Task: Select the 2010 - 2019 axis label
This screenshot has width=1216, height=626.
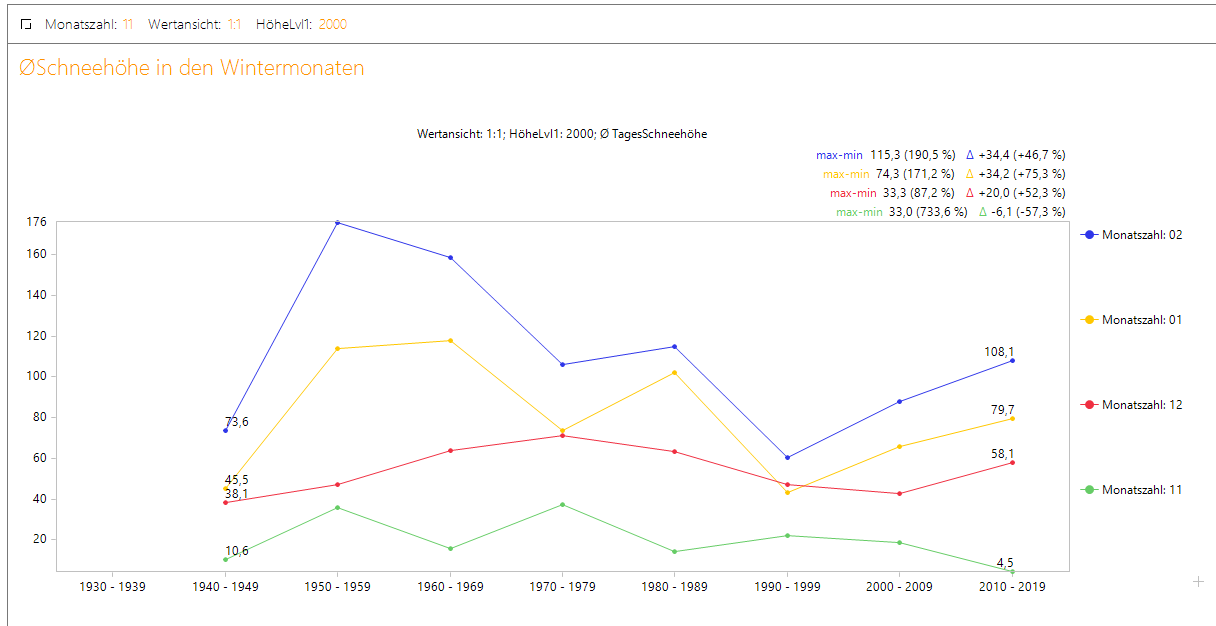Action: [x=1012, y=587]
